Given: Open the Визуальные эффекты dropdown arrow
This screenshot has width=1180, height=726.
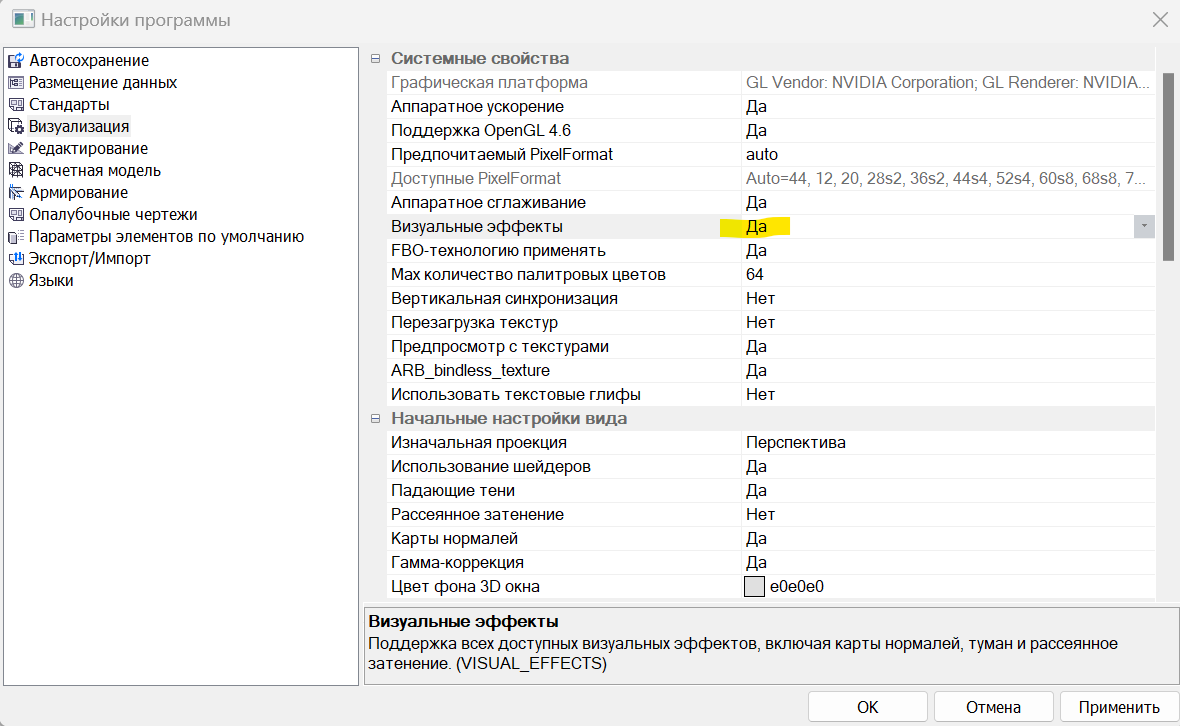Looking at the screenshot, I should coord(1144,227).
